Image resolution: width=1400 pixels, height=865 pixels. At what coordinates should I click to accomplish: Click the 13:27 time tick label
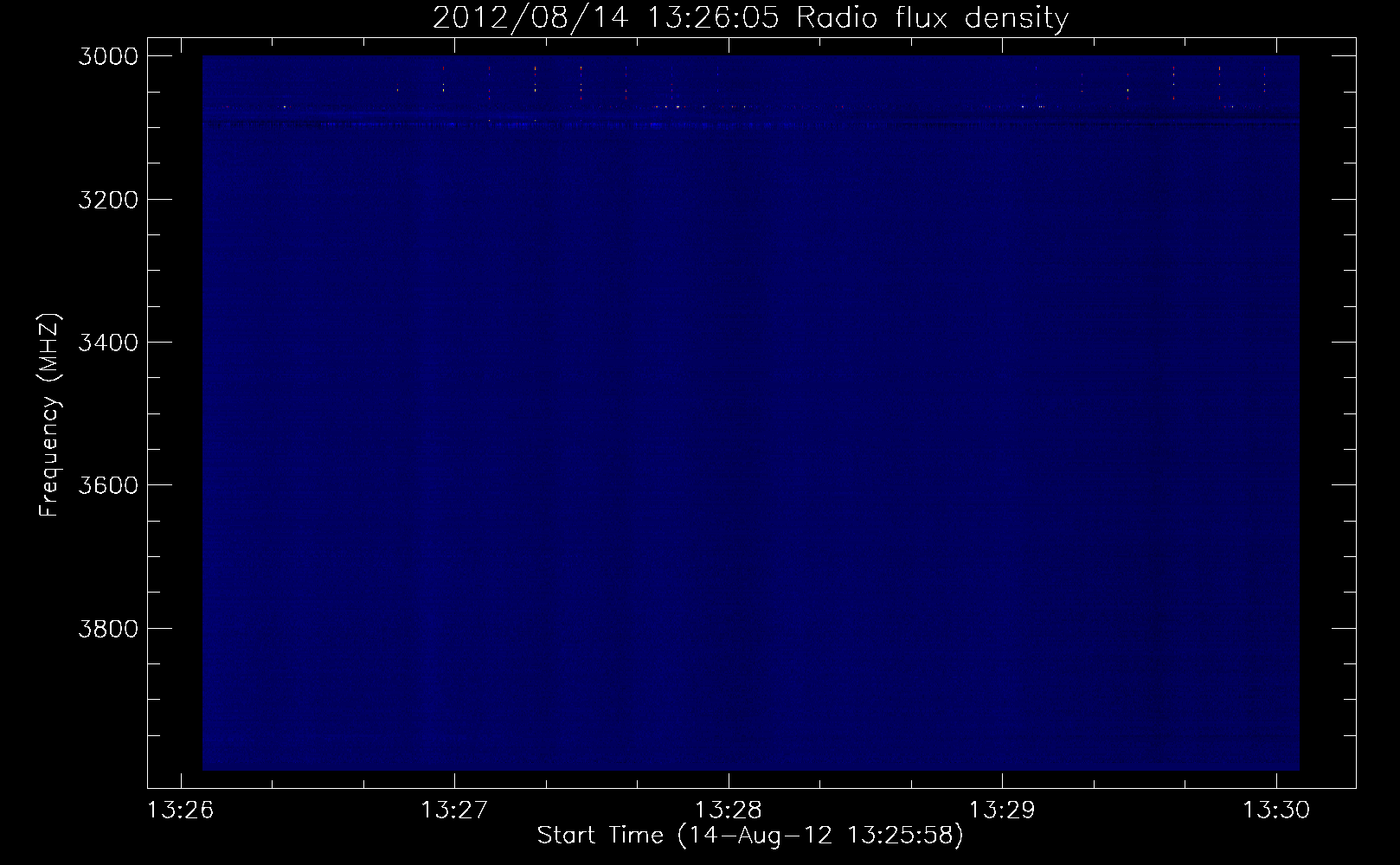coord(454,811)
